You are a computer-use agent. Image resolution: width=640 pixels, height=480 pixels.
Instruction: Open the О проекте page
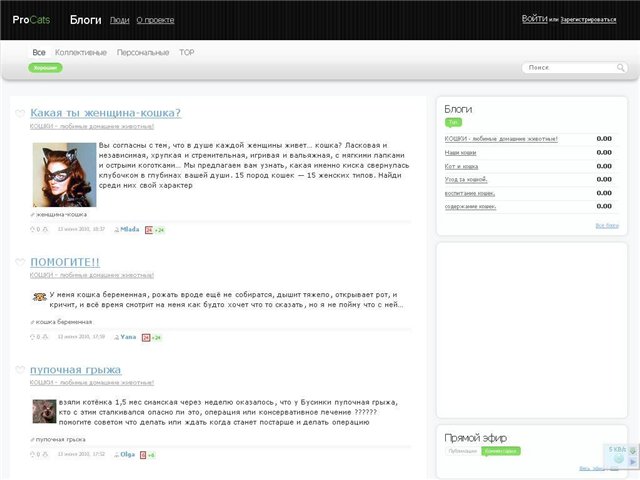155,20
